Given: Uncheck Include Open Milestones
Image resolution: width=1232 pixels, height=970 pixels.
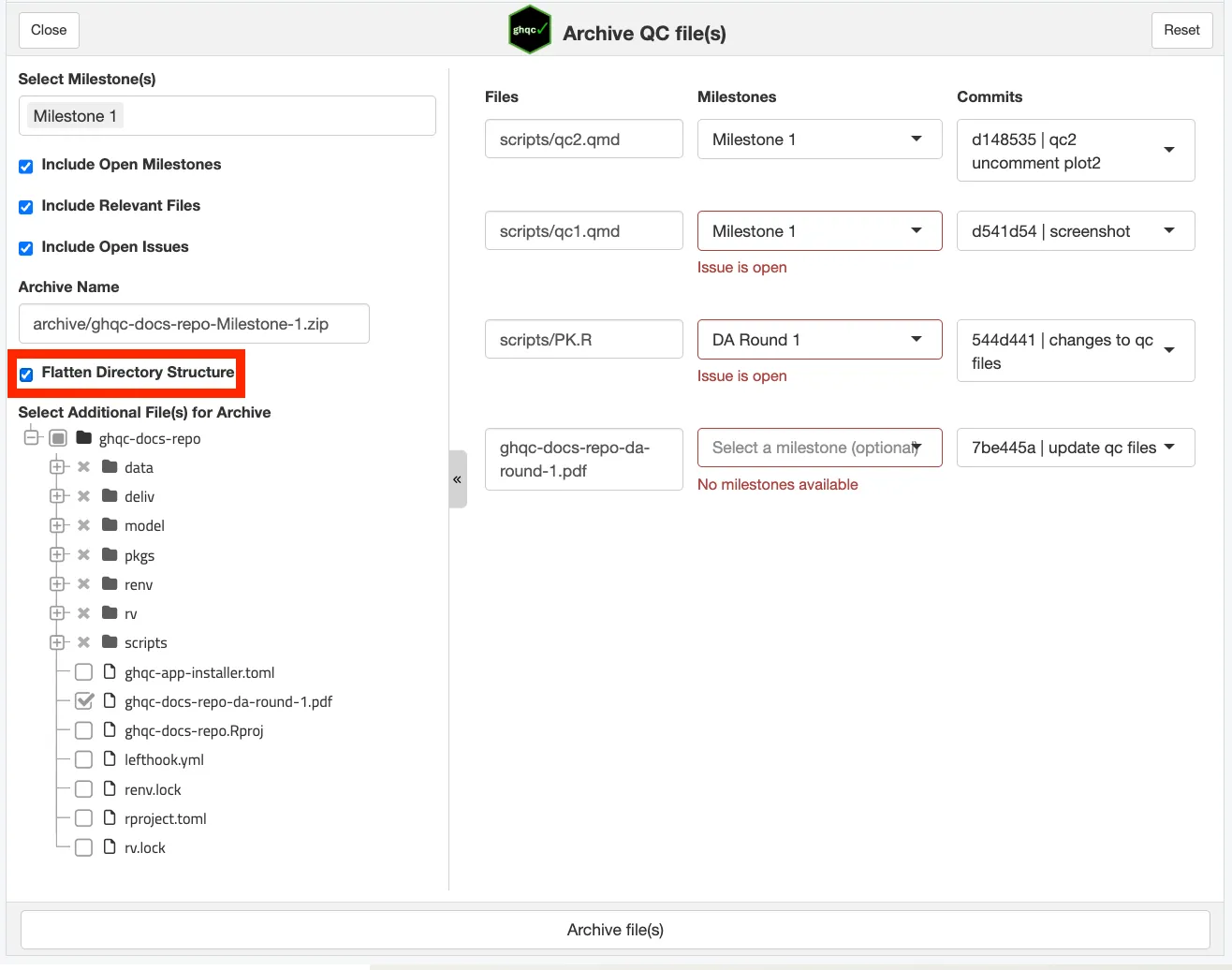Looking at the screenshot, I should (x=26, y=166).
